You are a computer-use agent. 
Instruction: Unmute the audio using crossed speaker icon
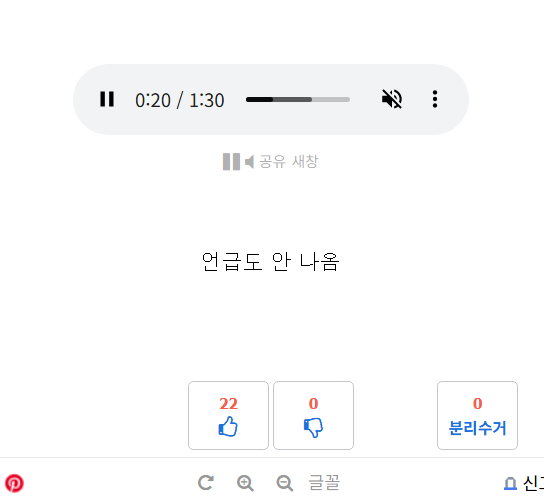pos(392,99)
